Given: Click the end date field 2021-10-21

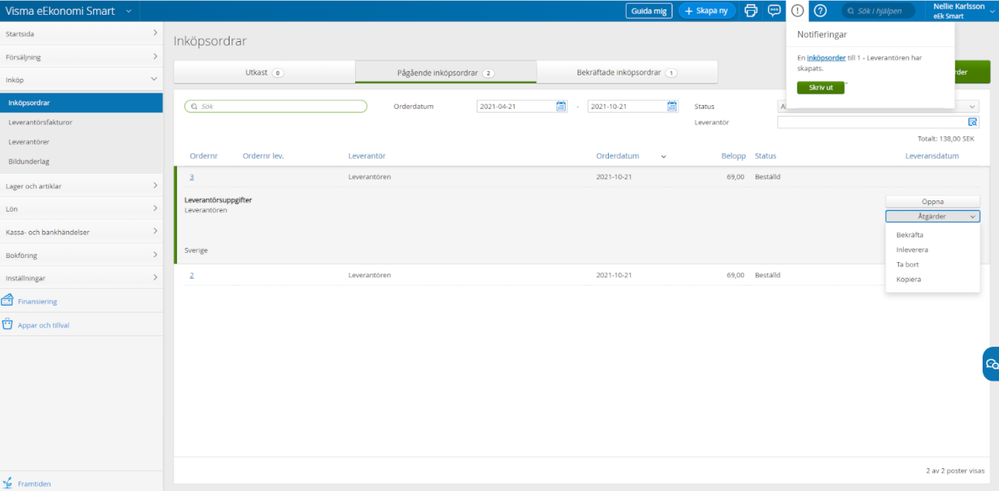Looking at the screenshot, I should (633, 106).
